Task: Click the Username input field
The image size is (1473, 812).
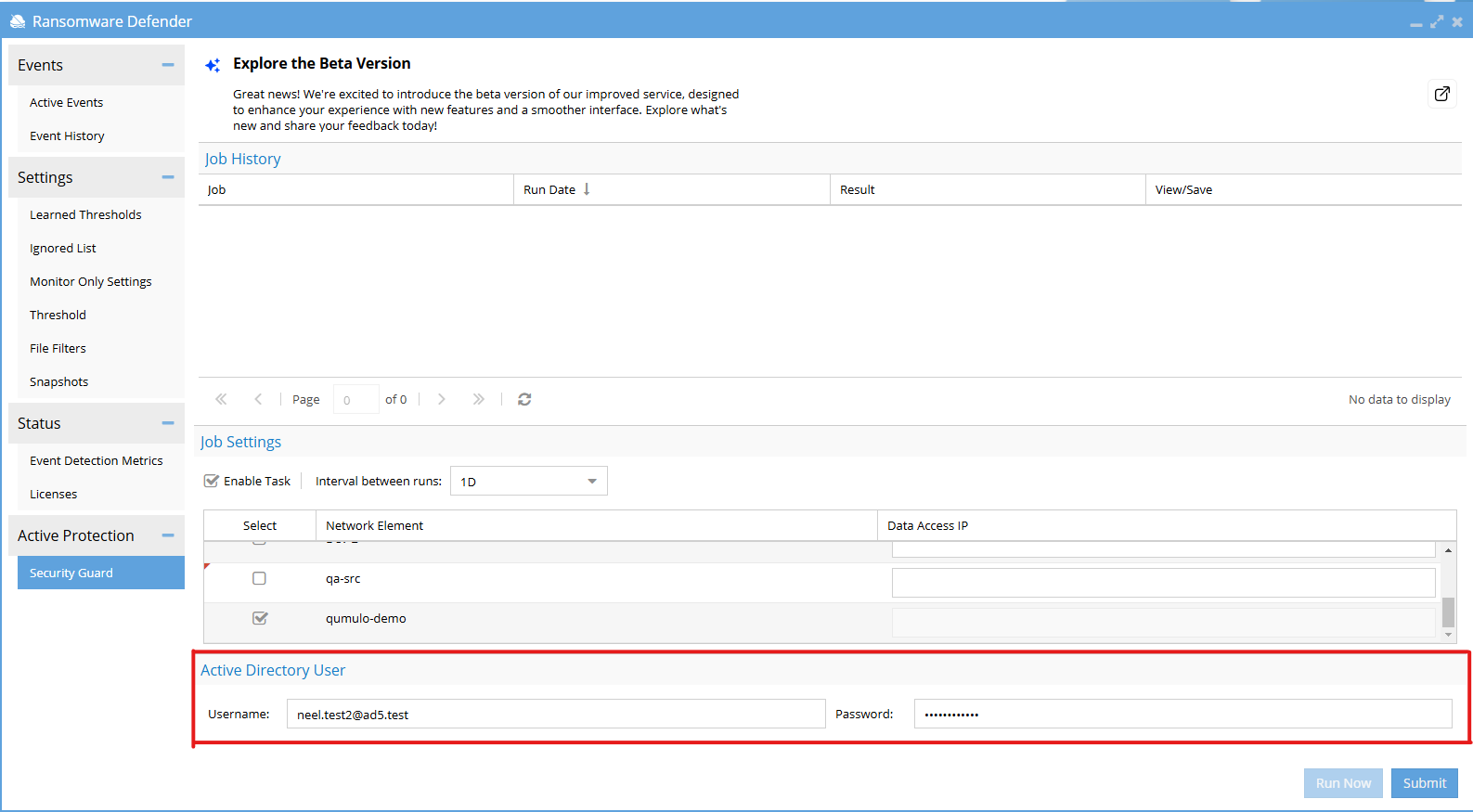Action: click(x=556, y=714)
